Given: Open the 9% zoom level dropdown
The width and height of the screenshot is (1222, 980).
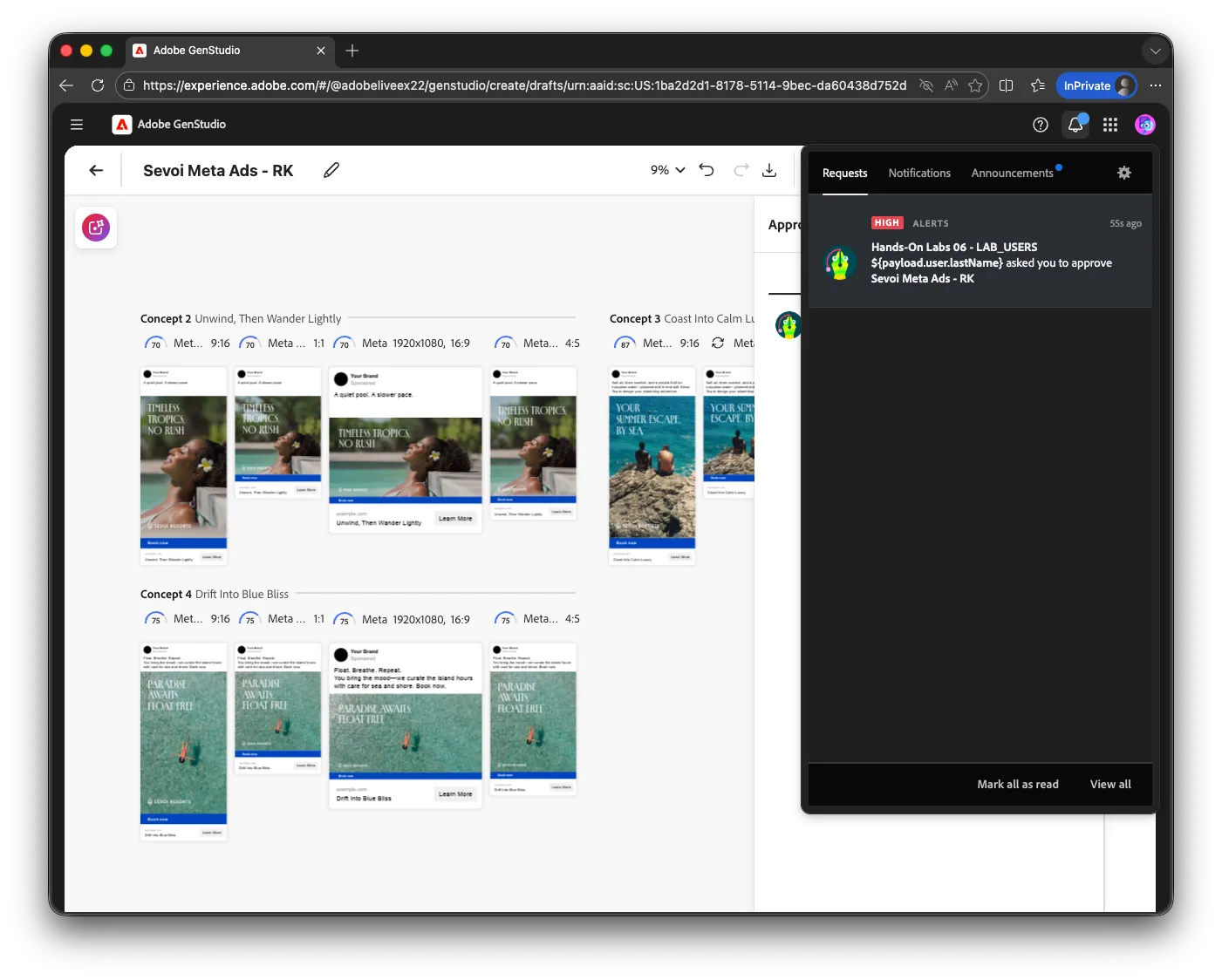Looking at the screenshot, I should [668, 170].
